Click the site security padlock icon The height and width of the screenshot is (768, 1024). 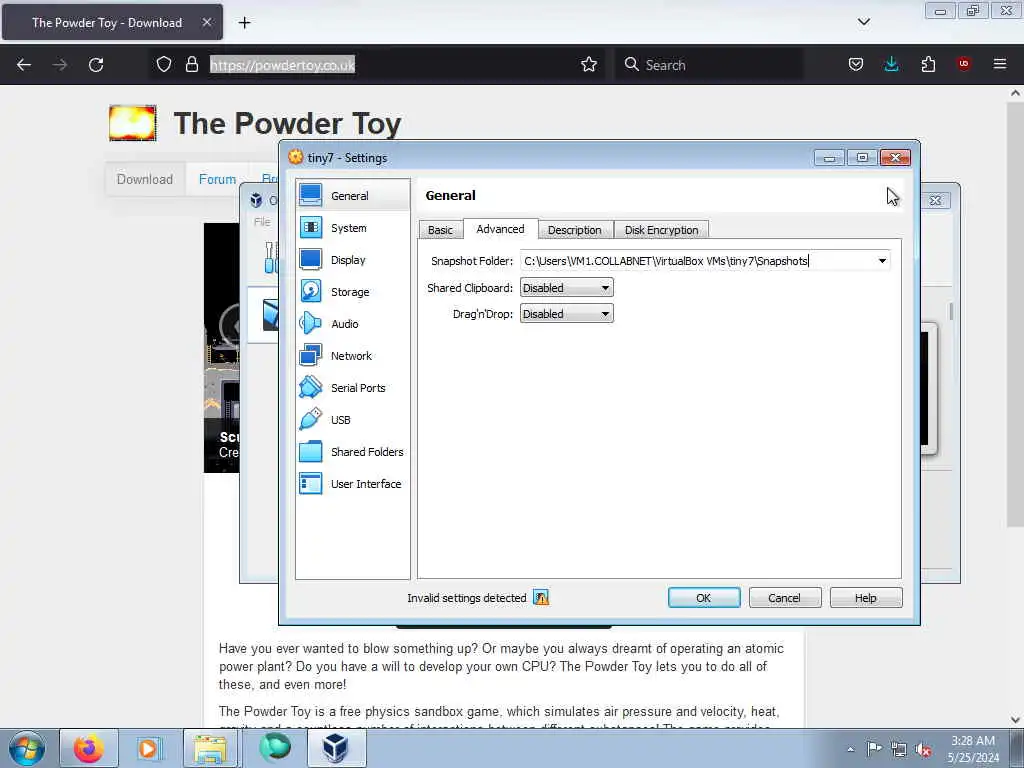coord(191,64)
